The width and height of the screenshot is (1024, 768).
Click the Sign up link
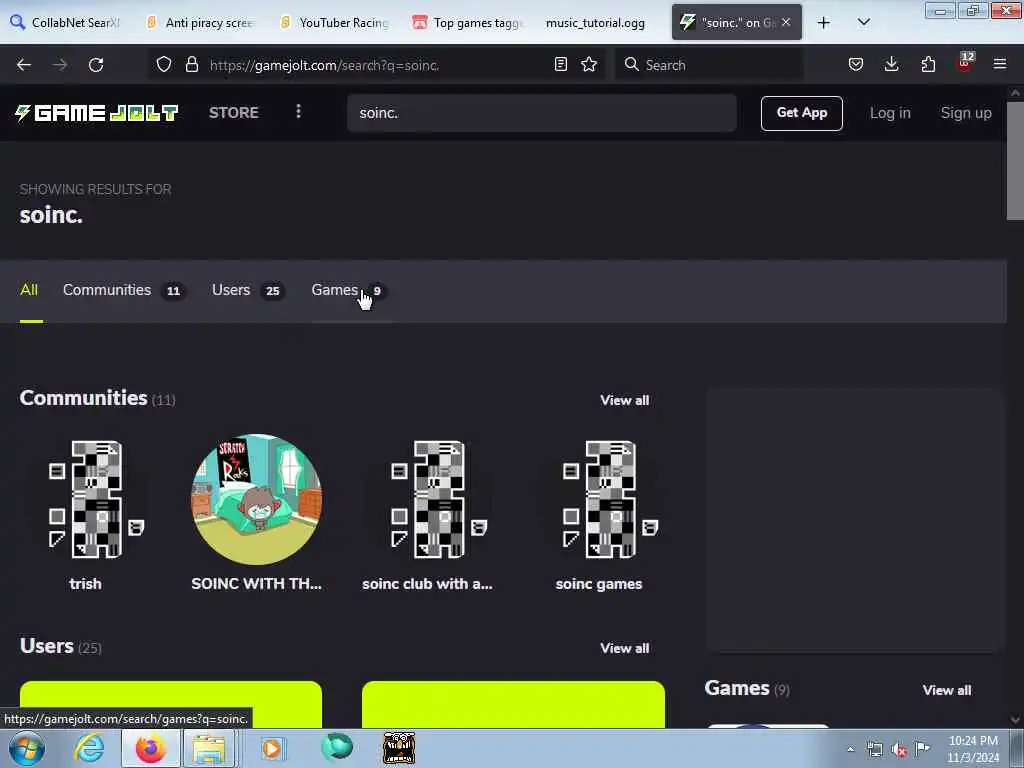(966, 113)
